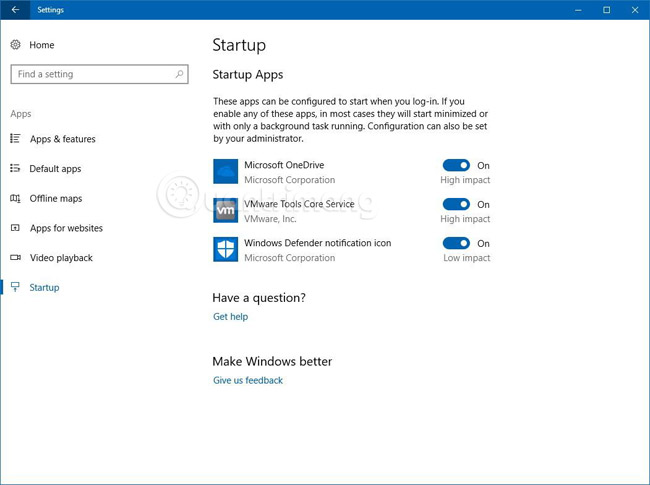
Task: Click VMware, Inc. publisher text
Action: [270, 219]
